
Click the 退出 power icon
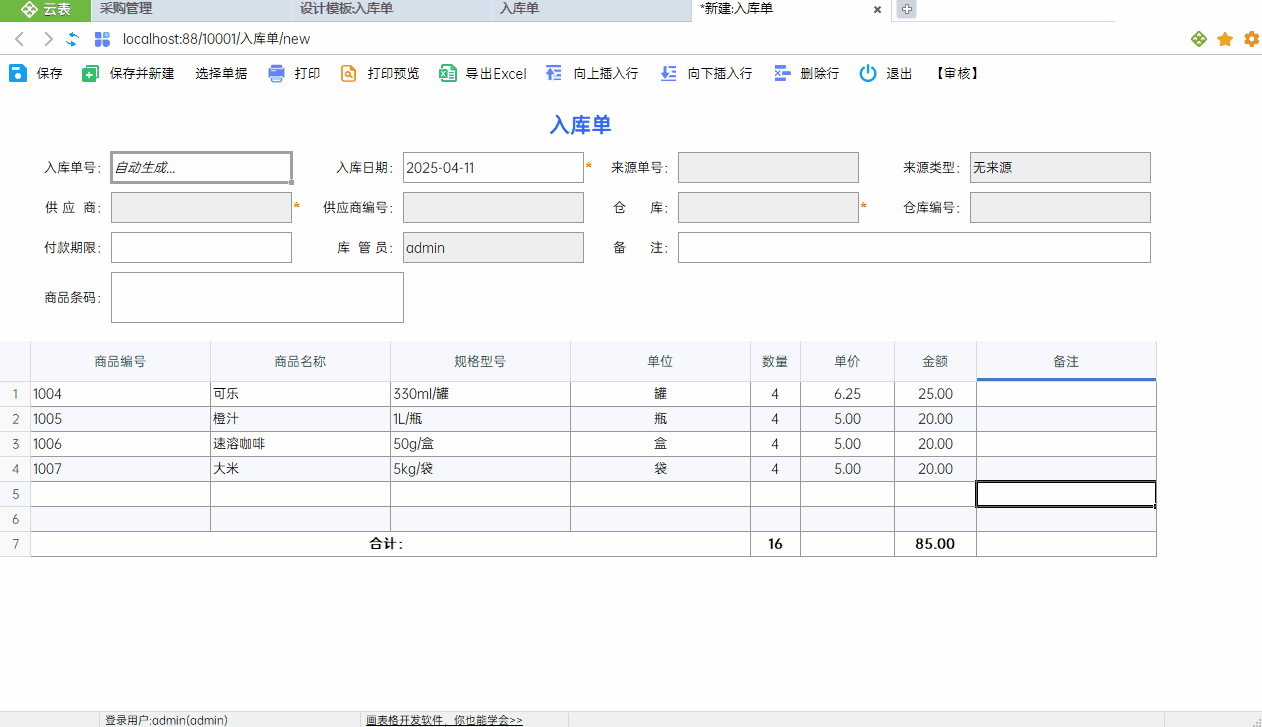point(868,73)
